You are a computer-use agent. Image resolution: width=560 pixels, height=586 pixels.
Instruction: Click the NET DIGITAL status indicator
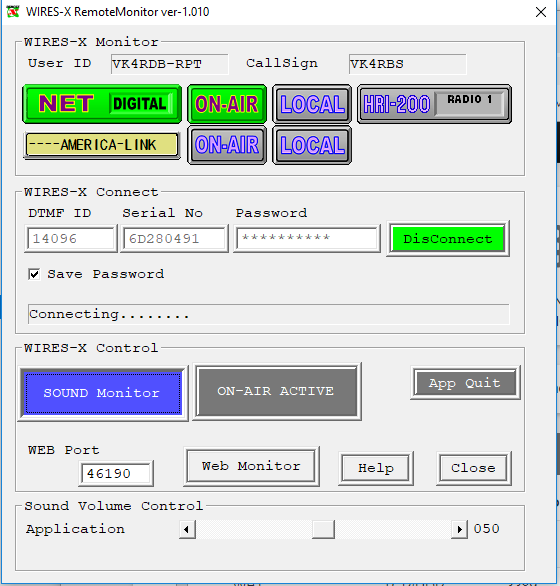click(102, 104)
